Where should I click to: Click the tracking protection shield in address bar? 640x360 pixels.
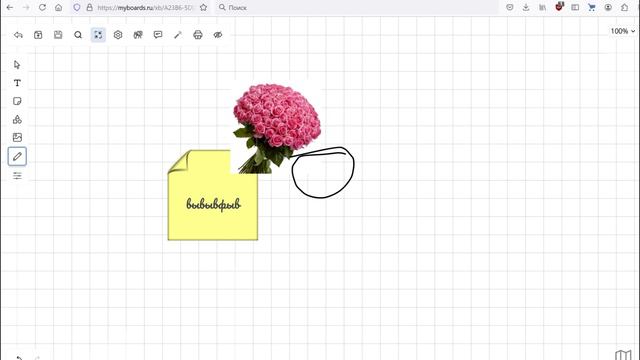(x=77, y=7)
